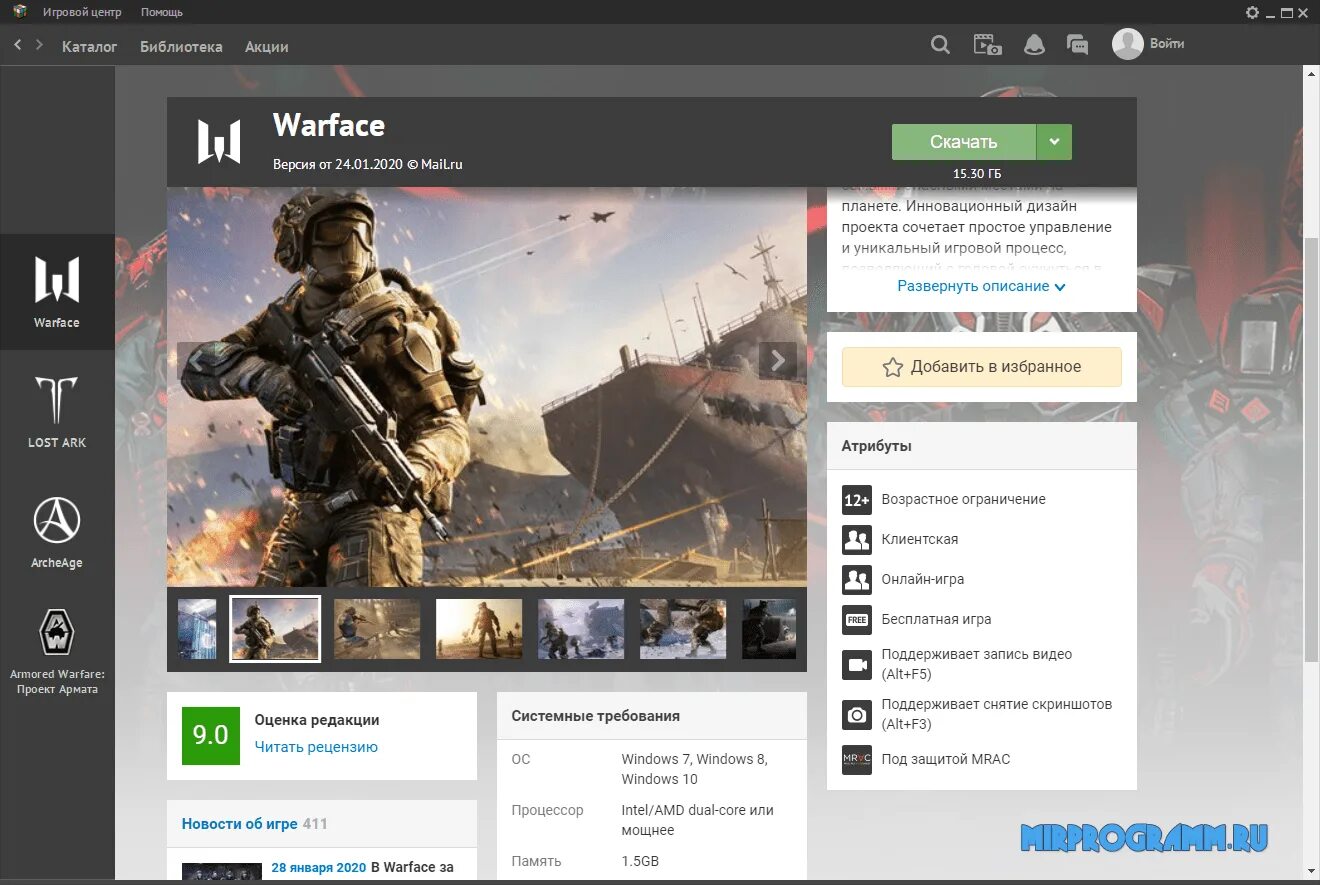Open the video recordings icon
The width and height of the screenshot is (1320, 885).
pos(987,45)
